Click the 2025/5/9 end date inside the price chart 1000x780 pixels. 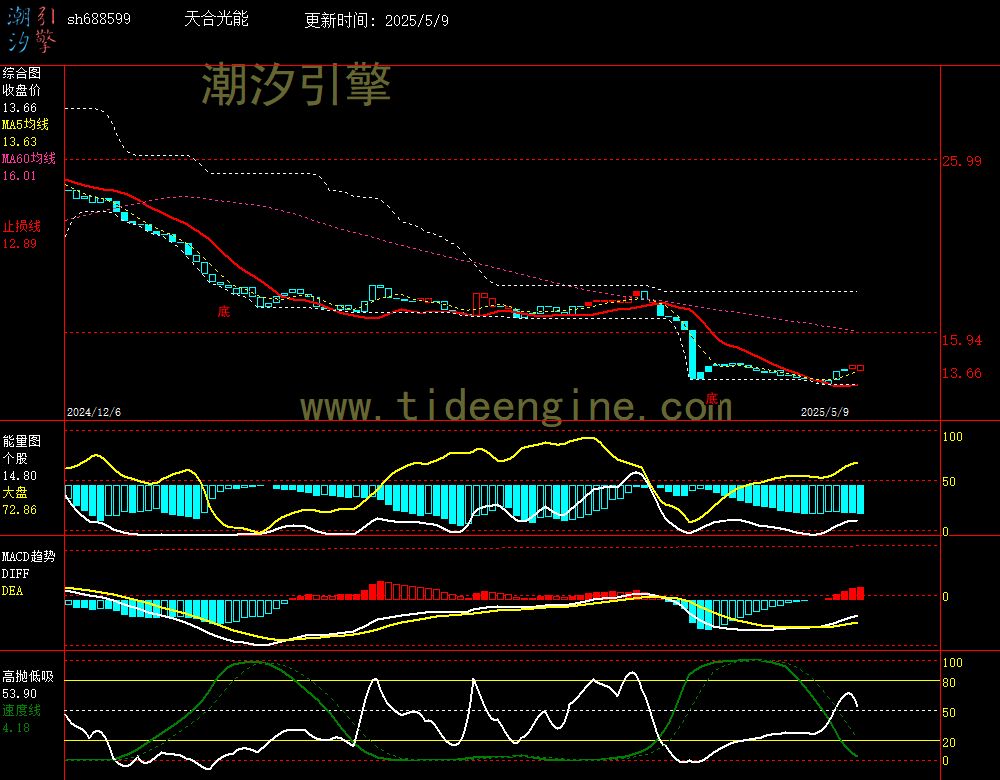(825, 412)
